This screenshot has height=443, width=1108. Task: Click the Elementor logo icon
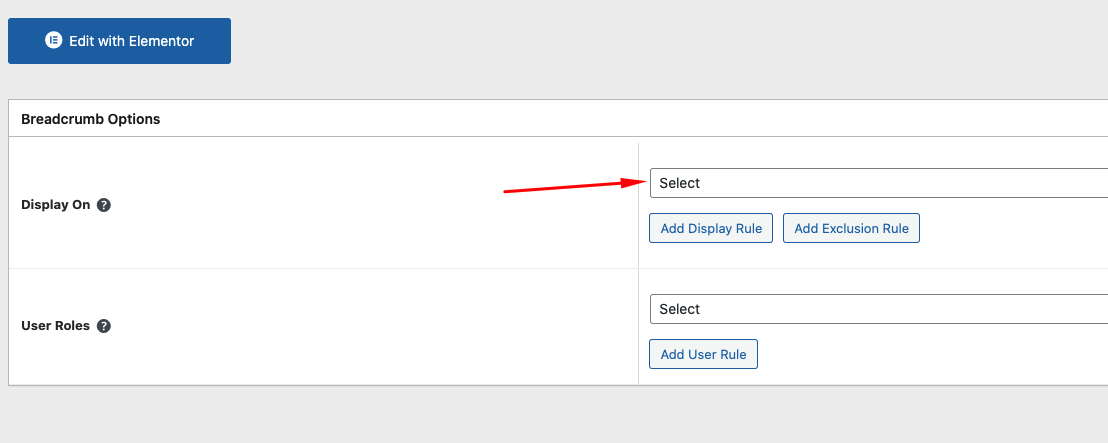(54, 41)
